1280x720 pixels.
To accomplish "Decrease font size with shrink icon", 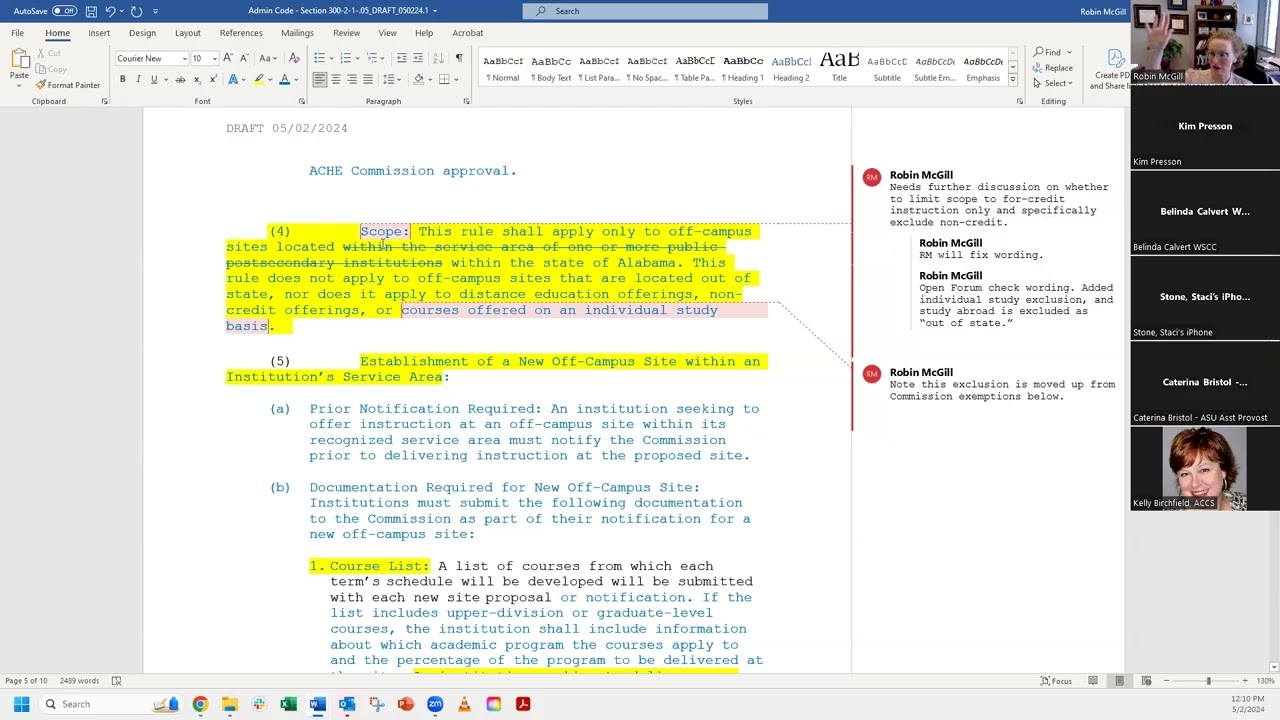I will [243, 58].
